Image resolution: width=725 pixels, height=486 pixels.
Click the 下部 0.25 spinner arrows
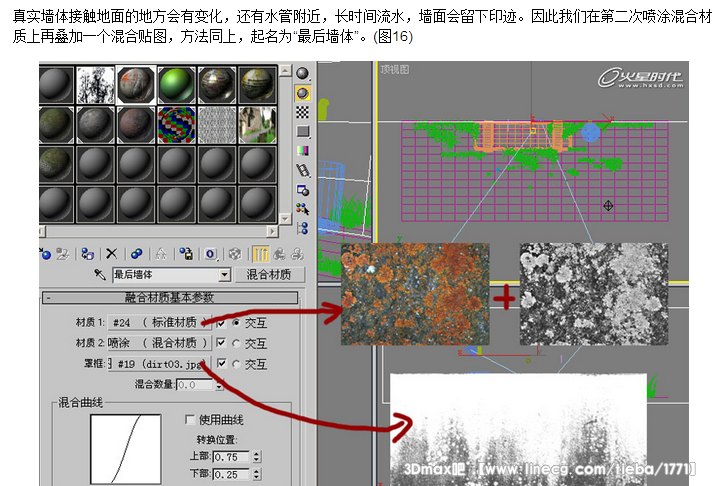(256, 474)
